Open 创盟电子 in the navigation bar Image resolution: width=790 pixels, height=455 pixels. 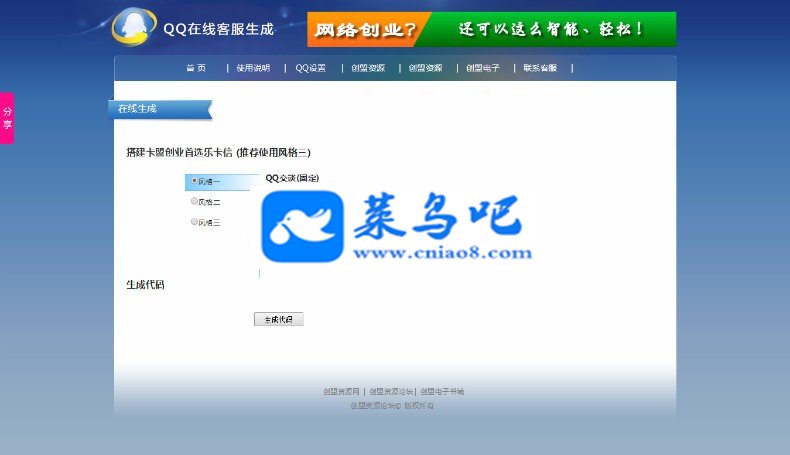pyautogui.click(x=483, y=68)
